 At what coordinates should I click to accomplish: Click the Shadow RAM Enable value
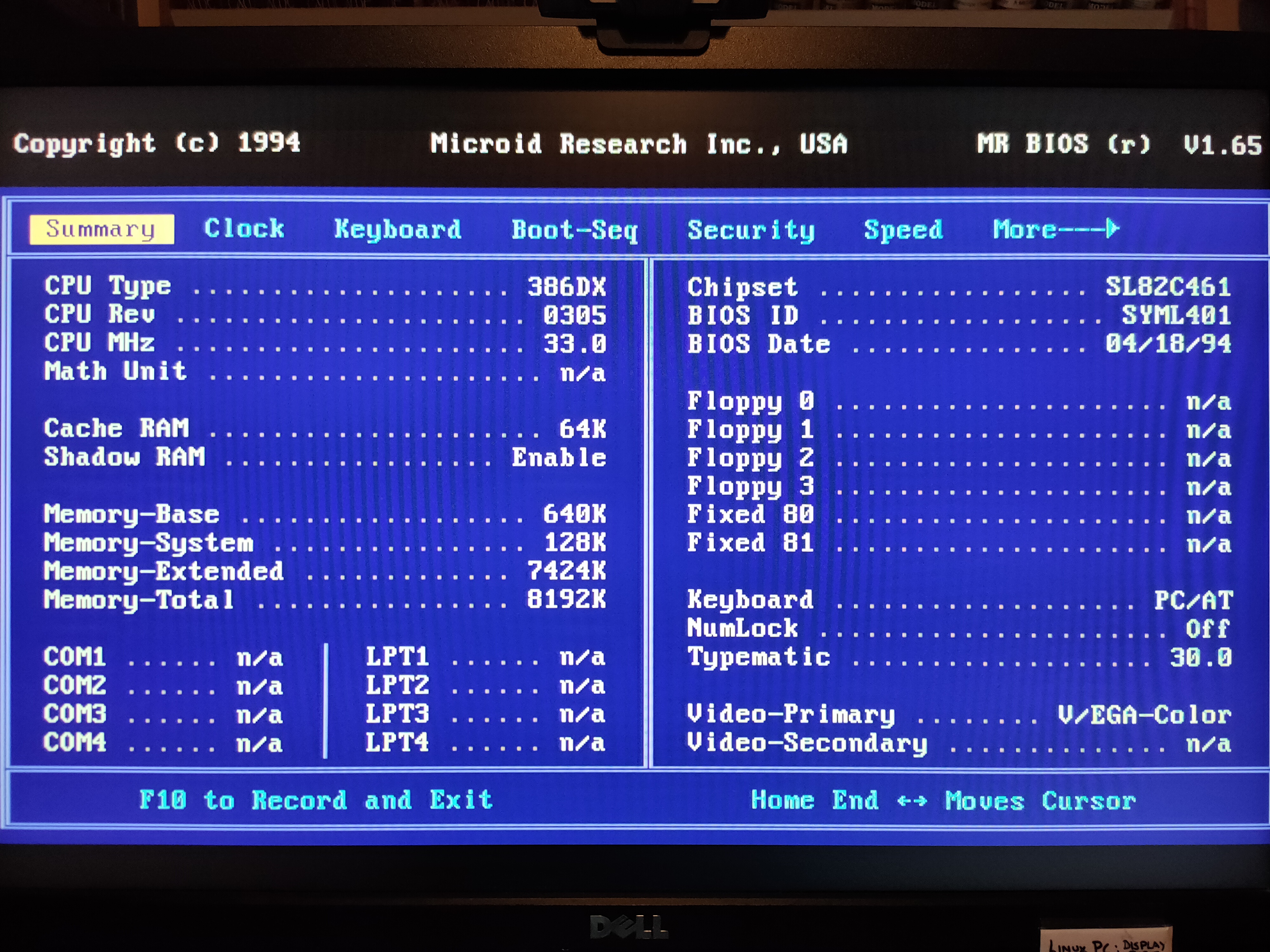(x=558, y=458)
